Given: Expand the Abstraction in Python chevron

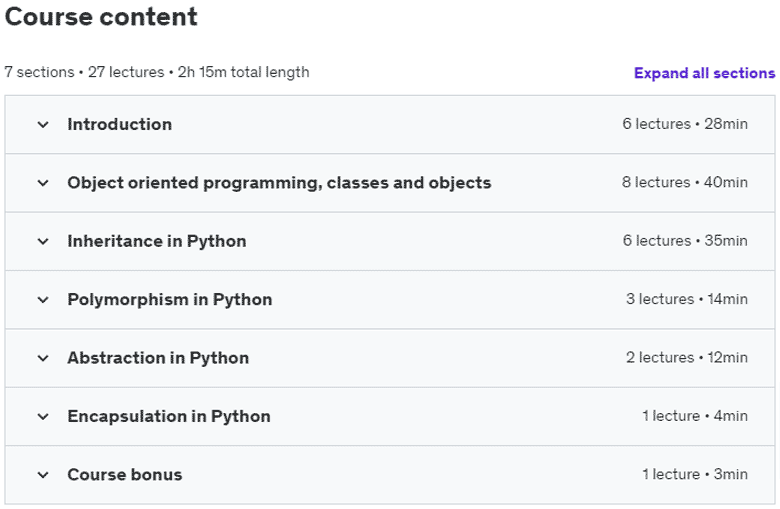Looking at the screenshot, I should (x=43, y=358).
